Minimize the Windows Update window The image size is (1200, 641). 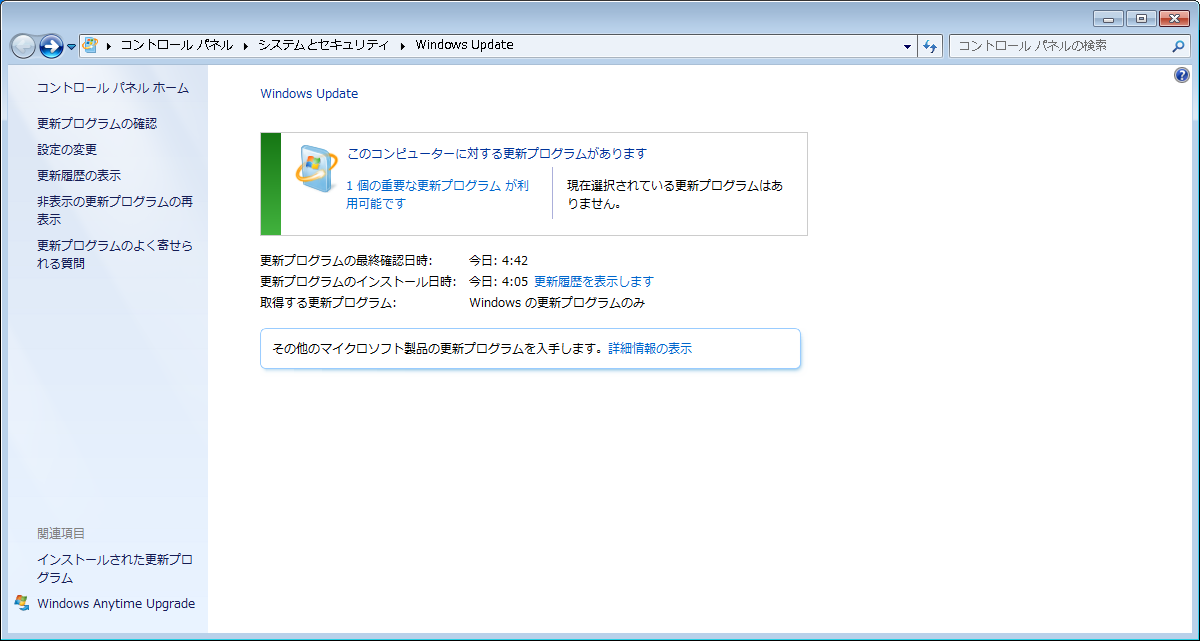1108,18
